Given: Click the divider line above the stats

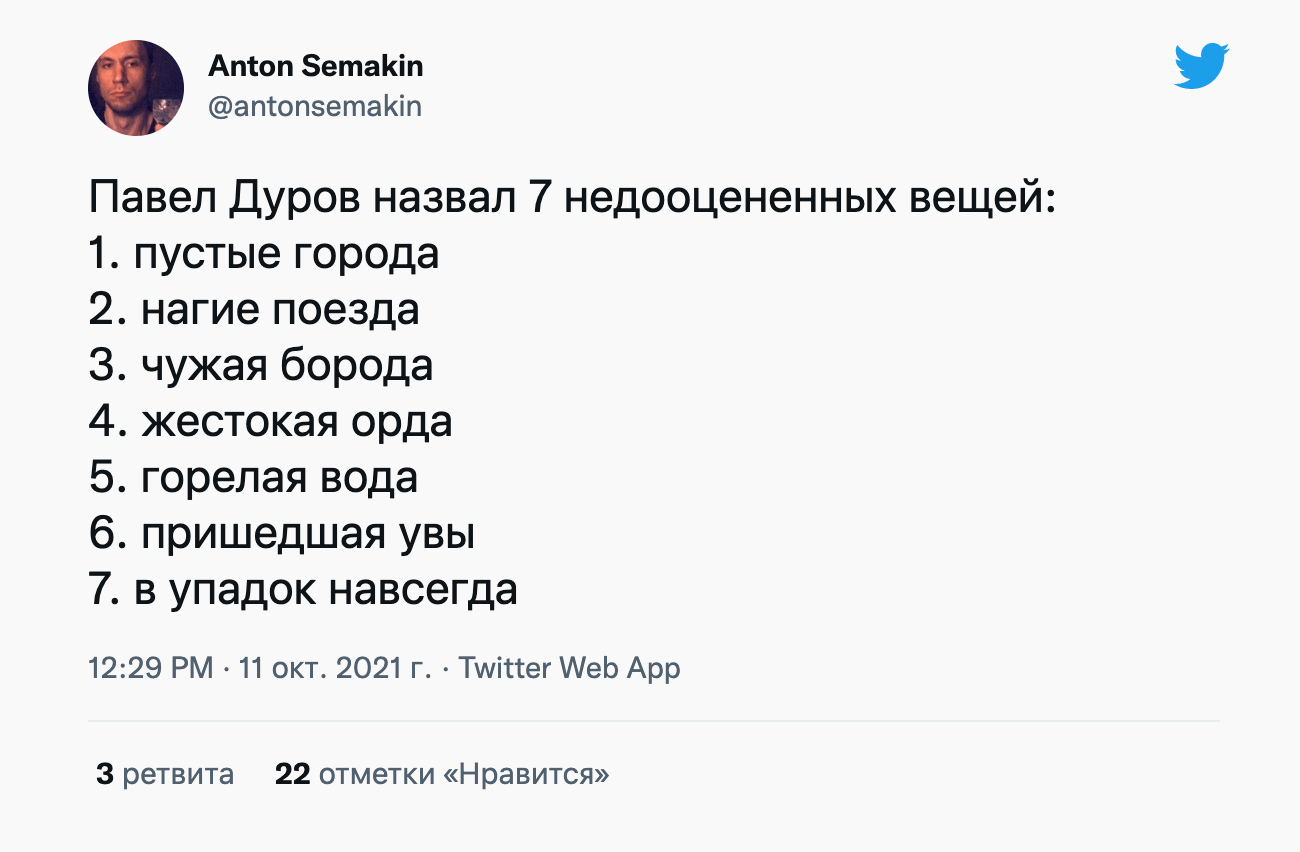Looking at the screenshot, I should coord(653,720).
